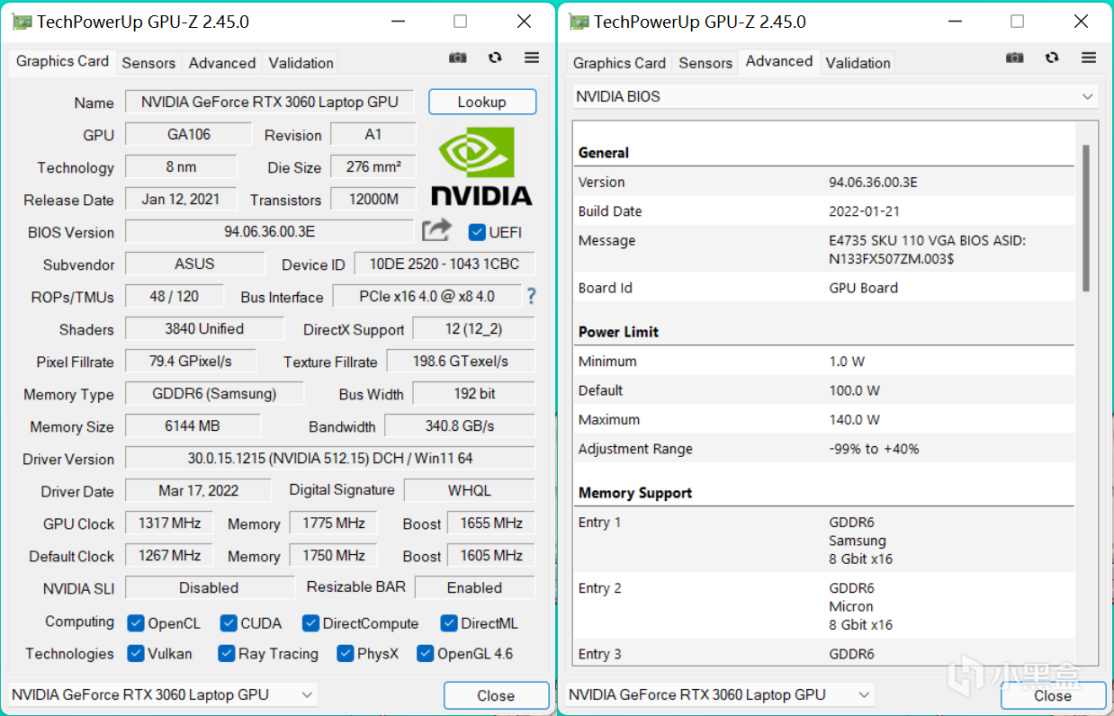Click the Driver Version field
Viewport: 1114px width, 716px height.
click(330, 458)
